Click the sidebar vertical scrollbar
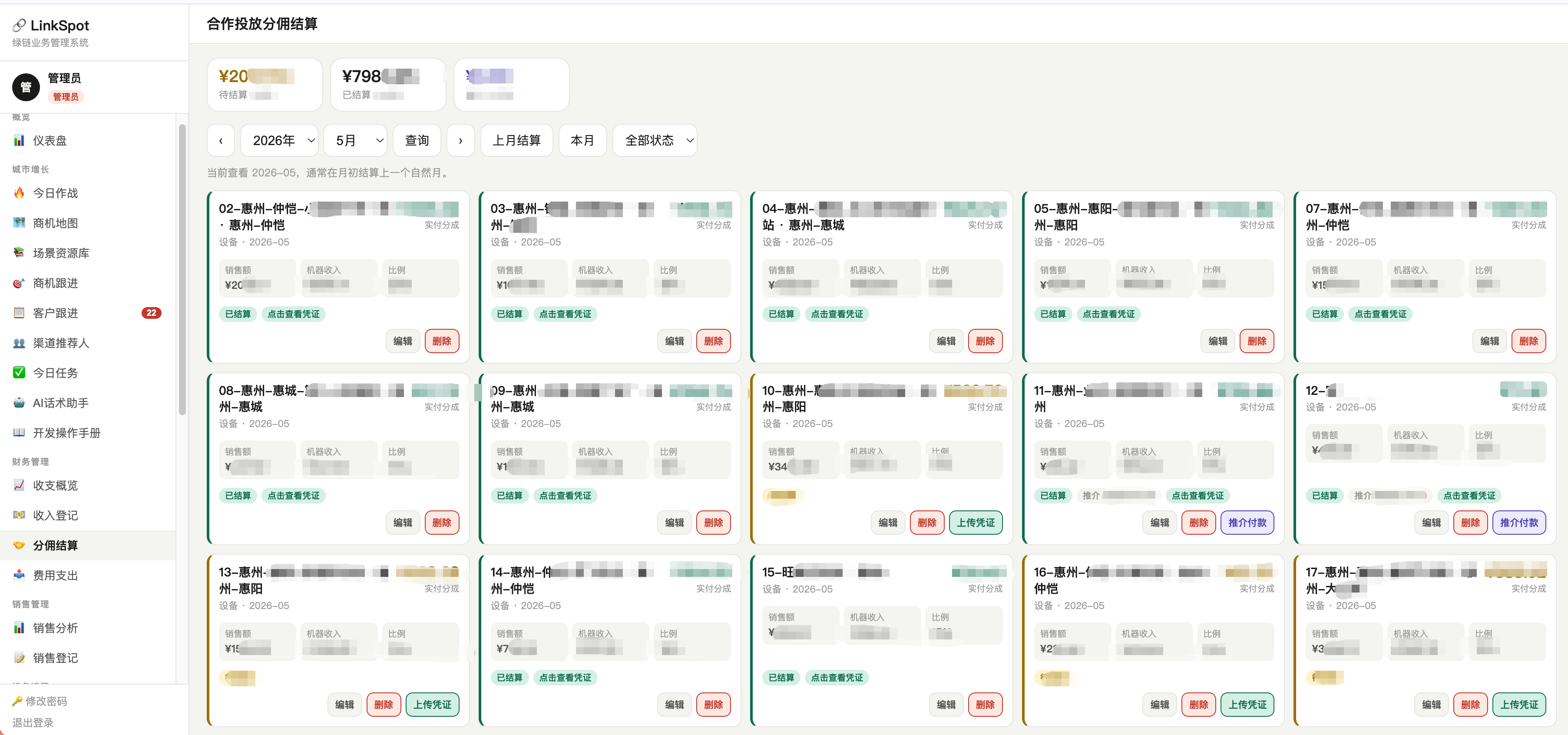Viewport: 1568px width, 735px height. pos(182,270)
